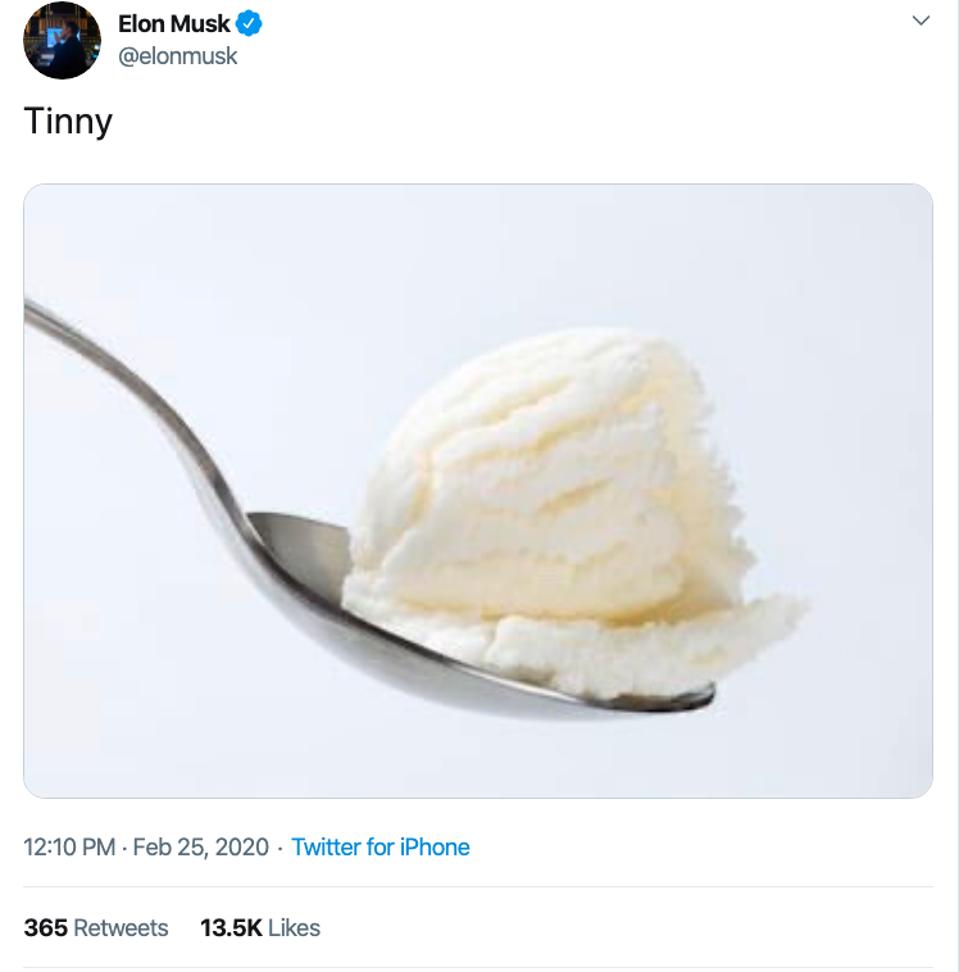Viewport: 959px width, 972px height.
Task: Click the word "Retweets"
Action: click(121, 928)
